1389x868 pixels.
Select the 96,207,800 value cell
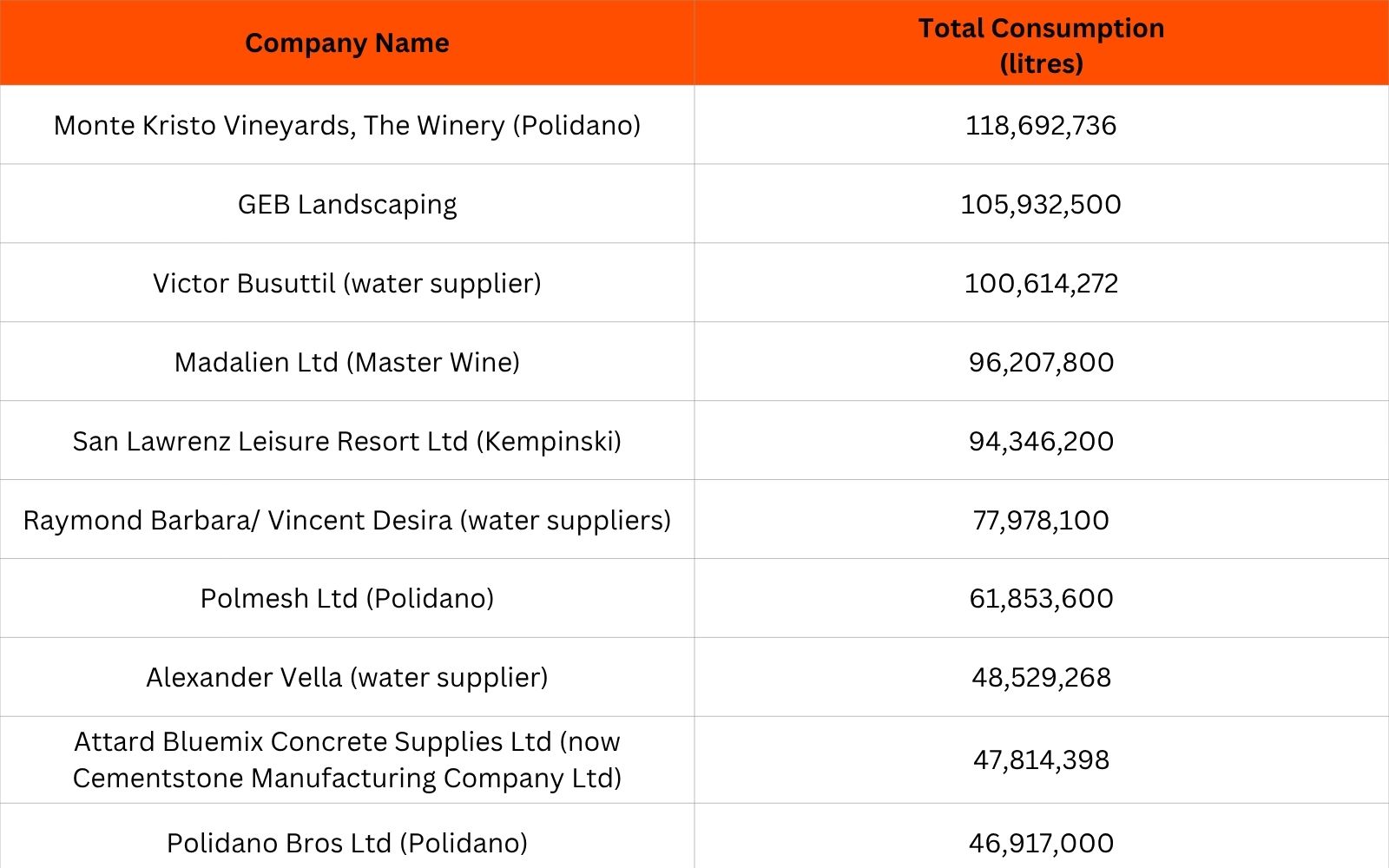1042,362
